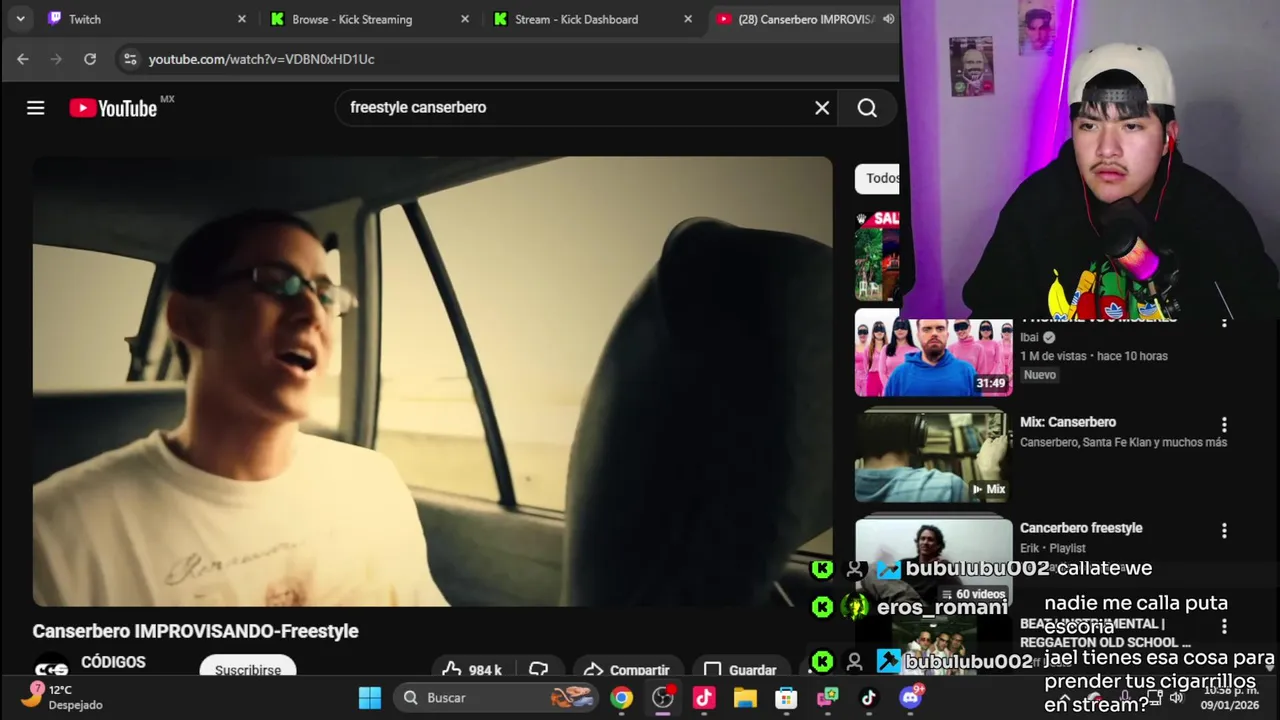Close the Browse - Kick Streaming tab
The width and height of the screenshot is (1280, 720).
(x=465, y=19)
